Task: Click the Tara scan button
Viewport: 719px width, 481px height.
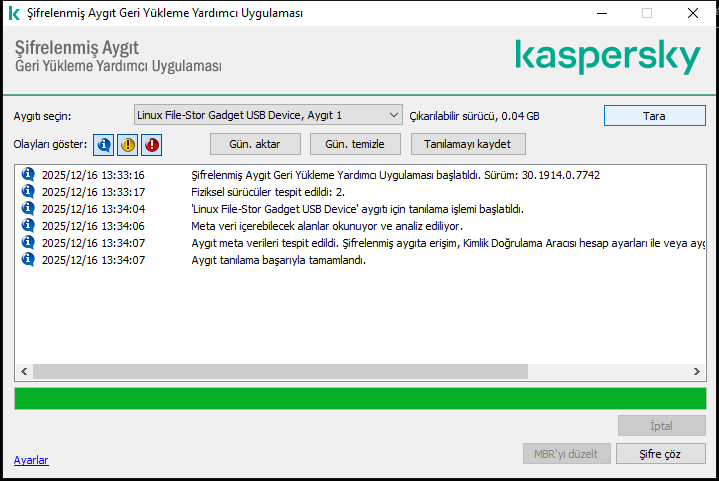Action: [654, 116]
